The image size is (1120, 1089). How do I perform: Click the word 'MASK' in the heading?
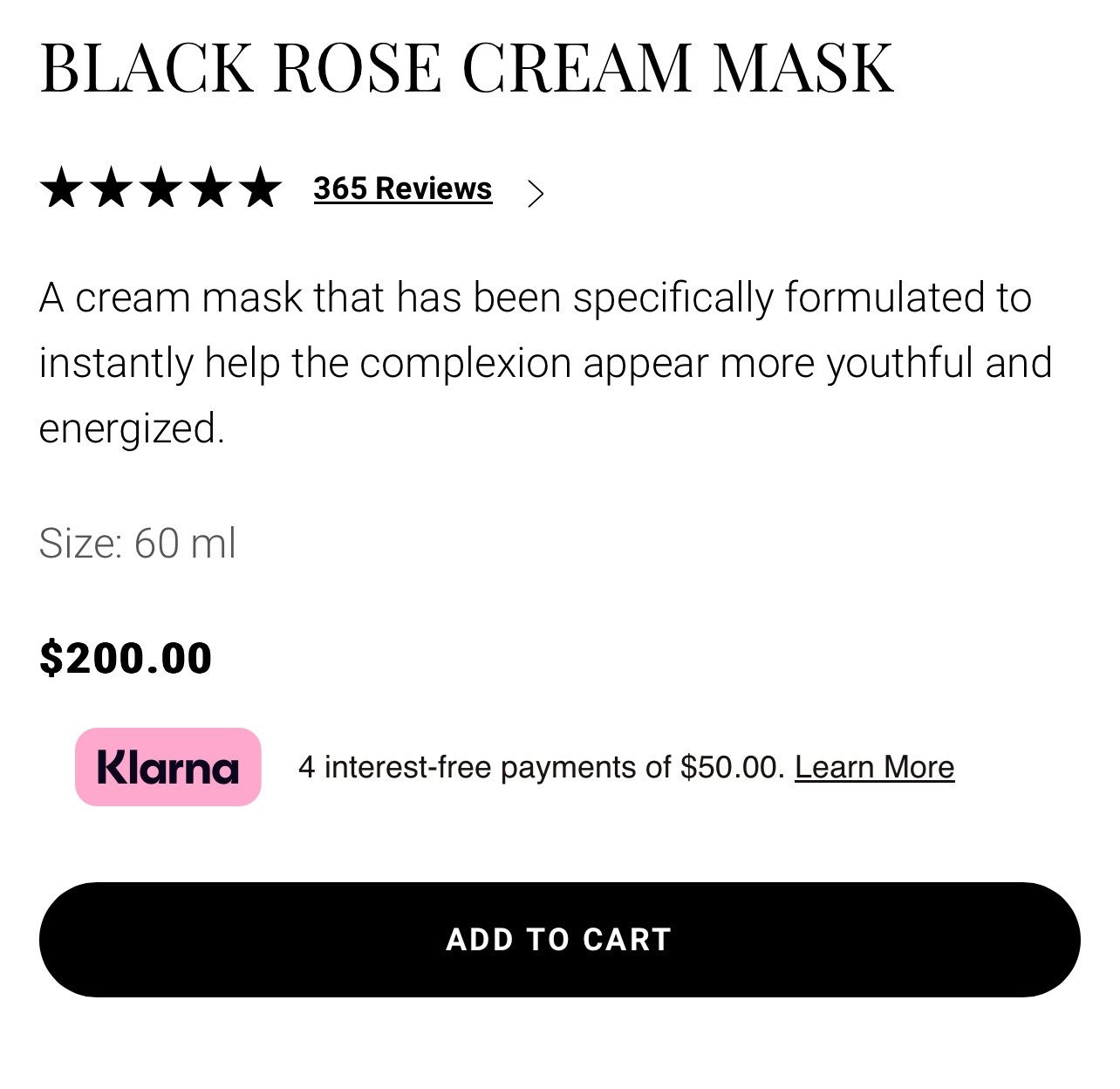(x=803, y=67)
